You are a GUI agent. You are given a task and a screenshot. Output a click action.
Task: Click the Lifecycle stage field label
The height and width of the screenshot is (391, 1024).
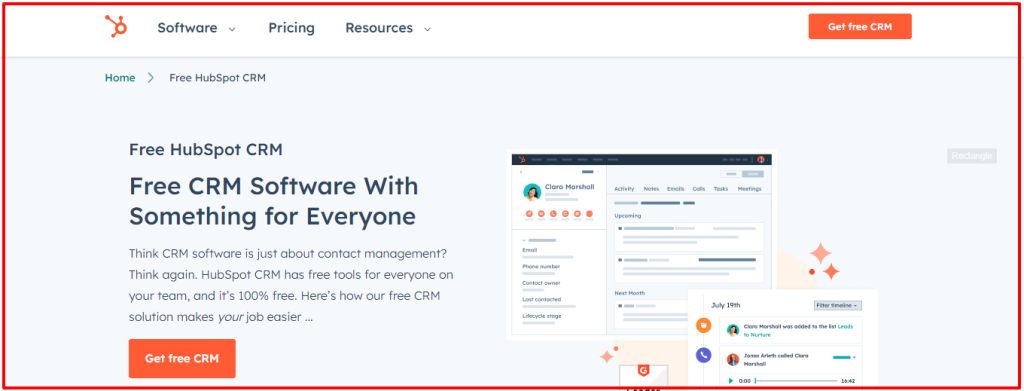[x=541, y=316]
